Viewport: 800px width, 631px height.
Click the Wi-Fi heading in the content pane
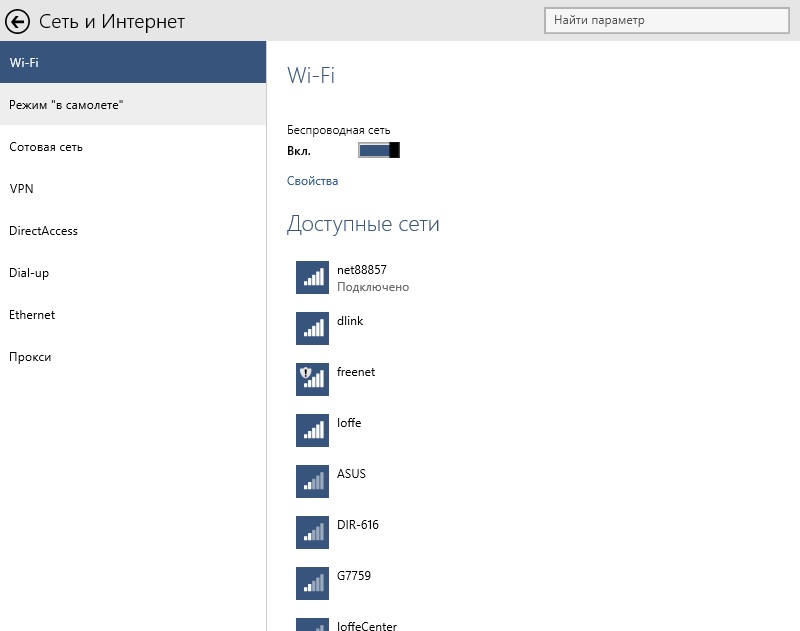(311, 75)
